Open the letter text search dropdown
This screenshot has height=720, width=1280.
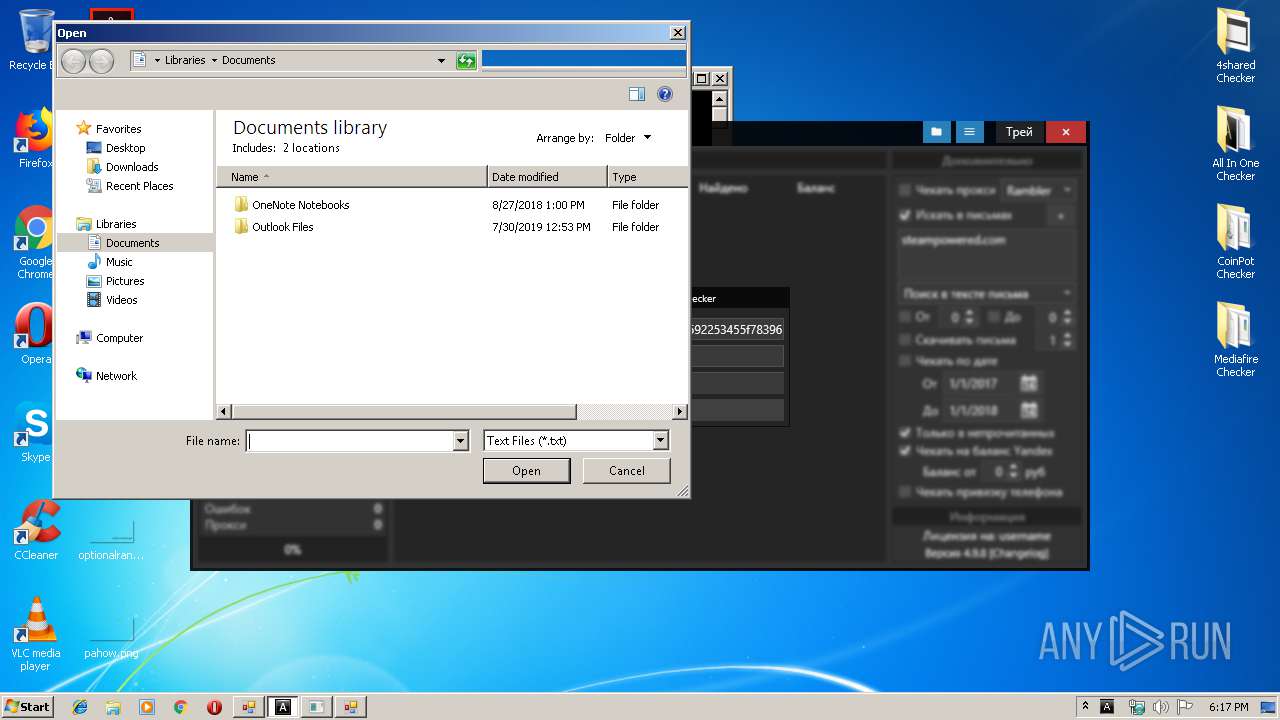pyautogui.click(x=986, y=294)
